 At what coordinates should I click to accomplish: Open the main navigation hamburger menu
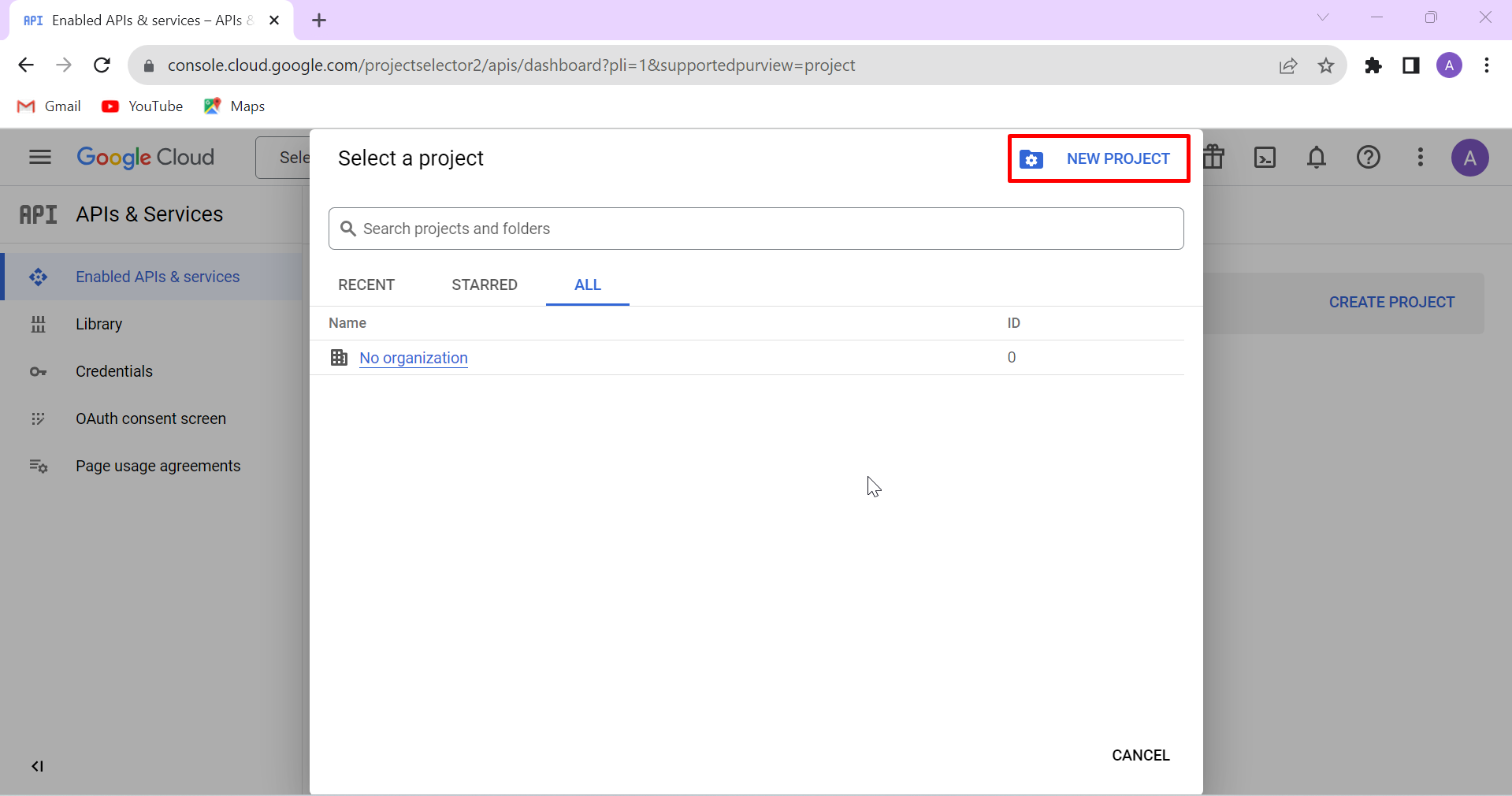[x=39, y=158]
